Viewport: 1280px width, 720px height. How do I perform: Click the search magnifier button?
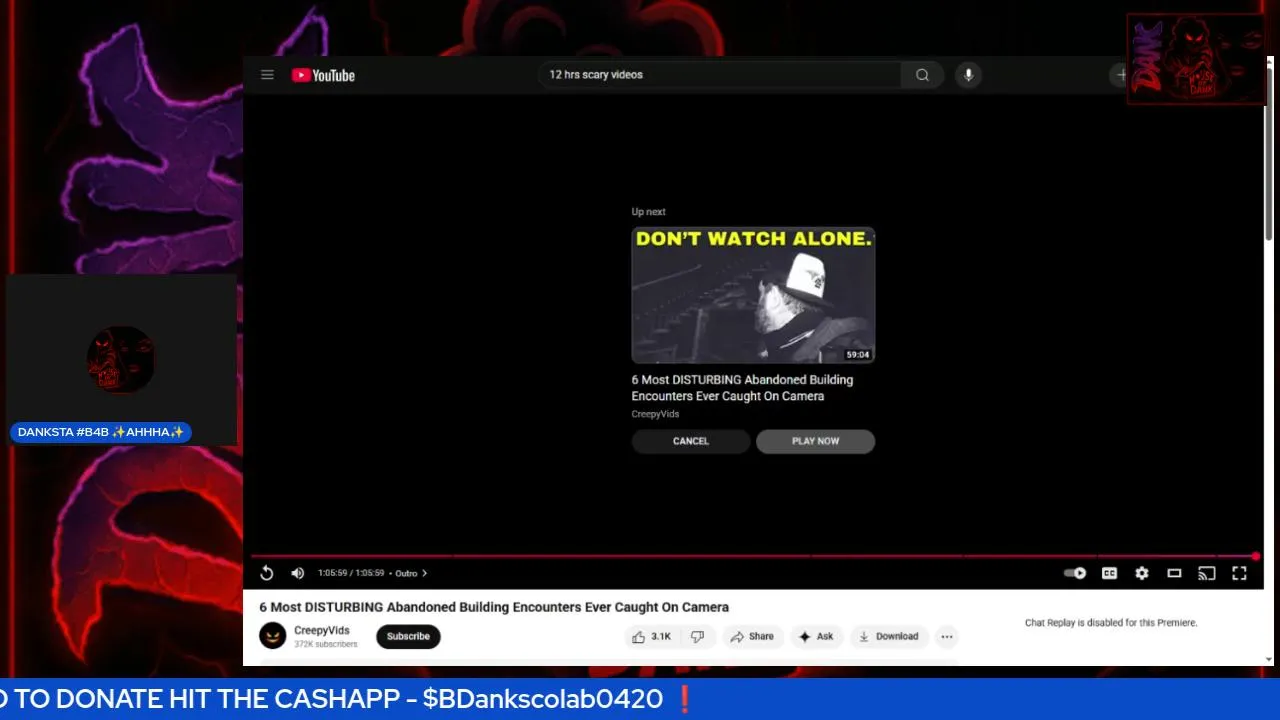tap(922, 75)
